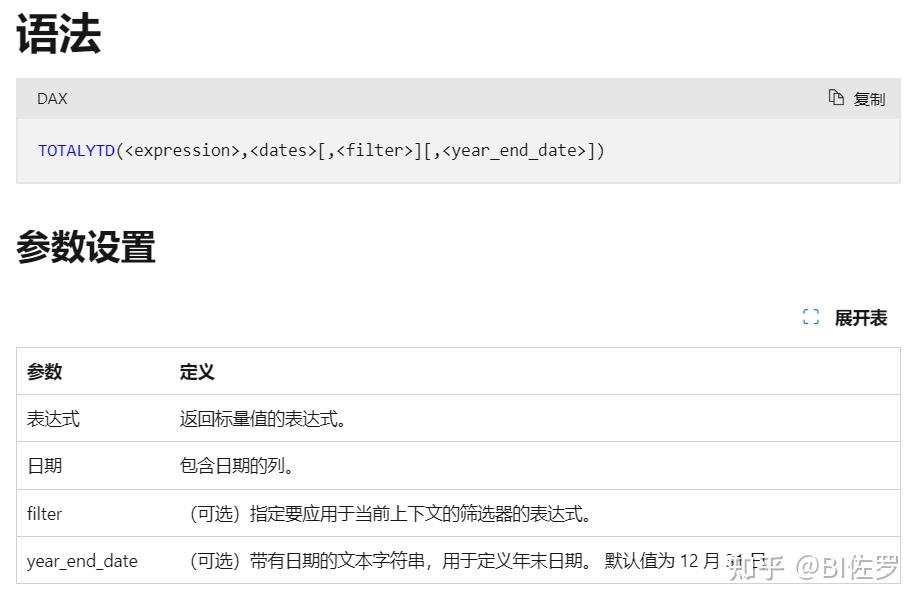Select the 定义 column header in the table
The width and height of the screenshot is (924, 606).
pyautogui.click(x=198, y=371)
